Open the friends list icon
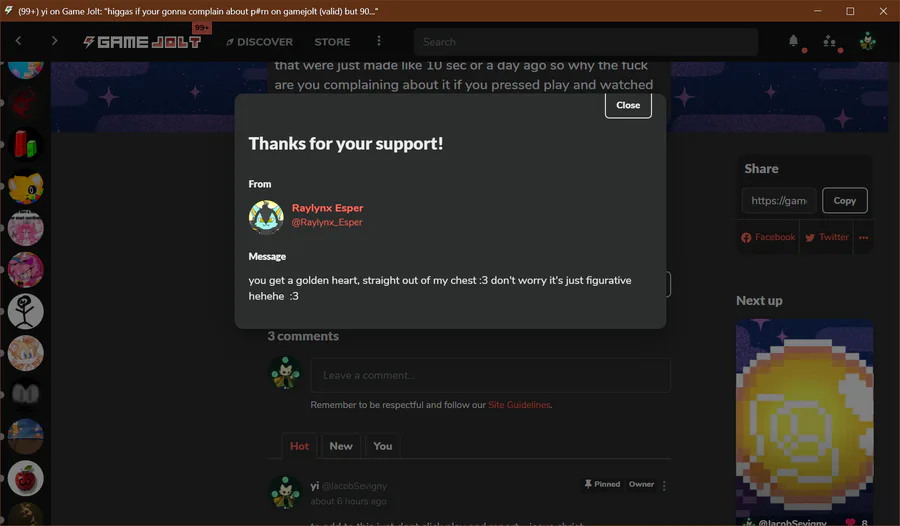This screenshot has height=526, width=900. click(x=829, y=41)
